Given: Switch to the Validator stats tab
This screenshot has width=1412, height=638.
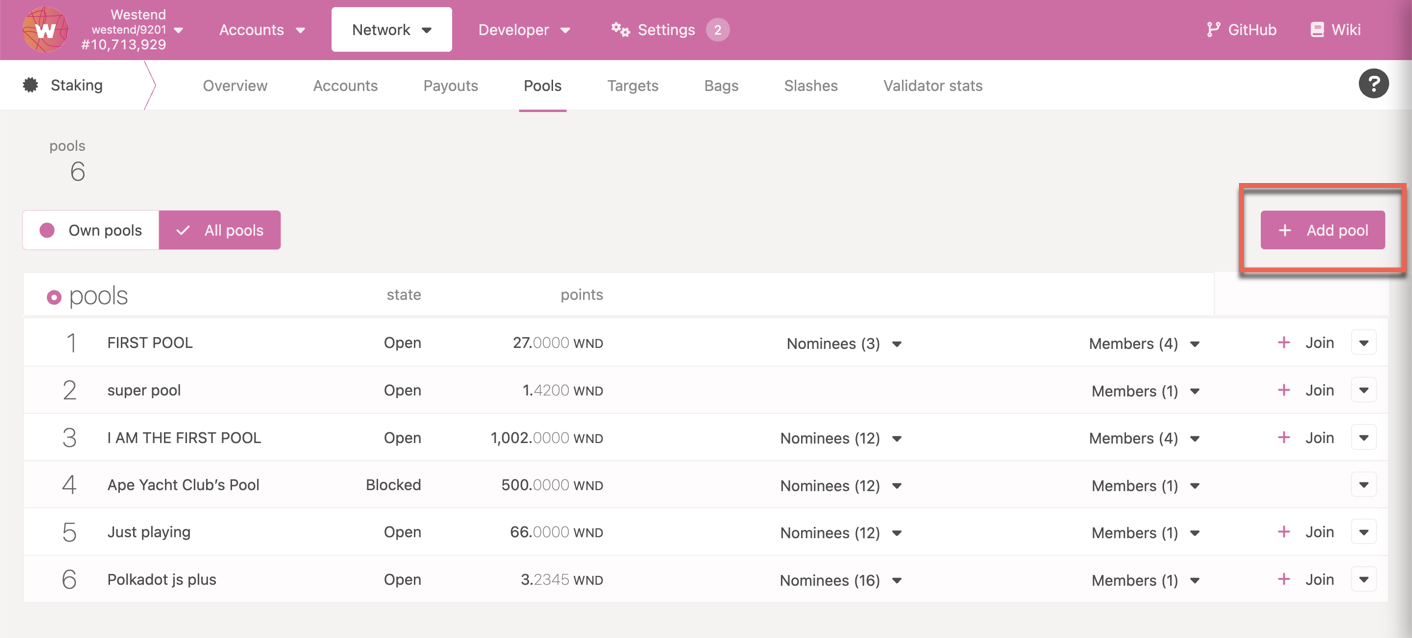Looking at the screenshot, I should pos(932,85).
